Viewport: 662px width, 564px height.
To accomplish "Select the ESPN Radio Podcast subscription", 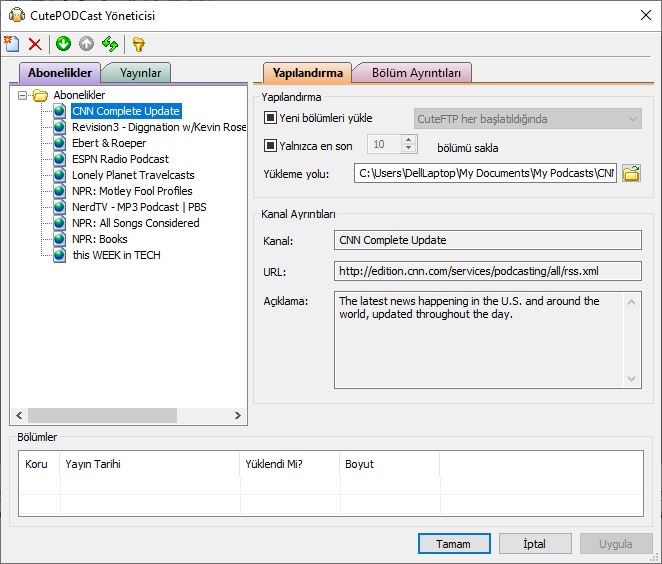I will coord(120,159).
